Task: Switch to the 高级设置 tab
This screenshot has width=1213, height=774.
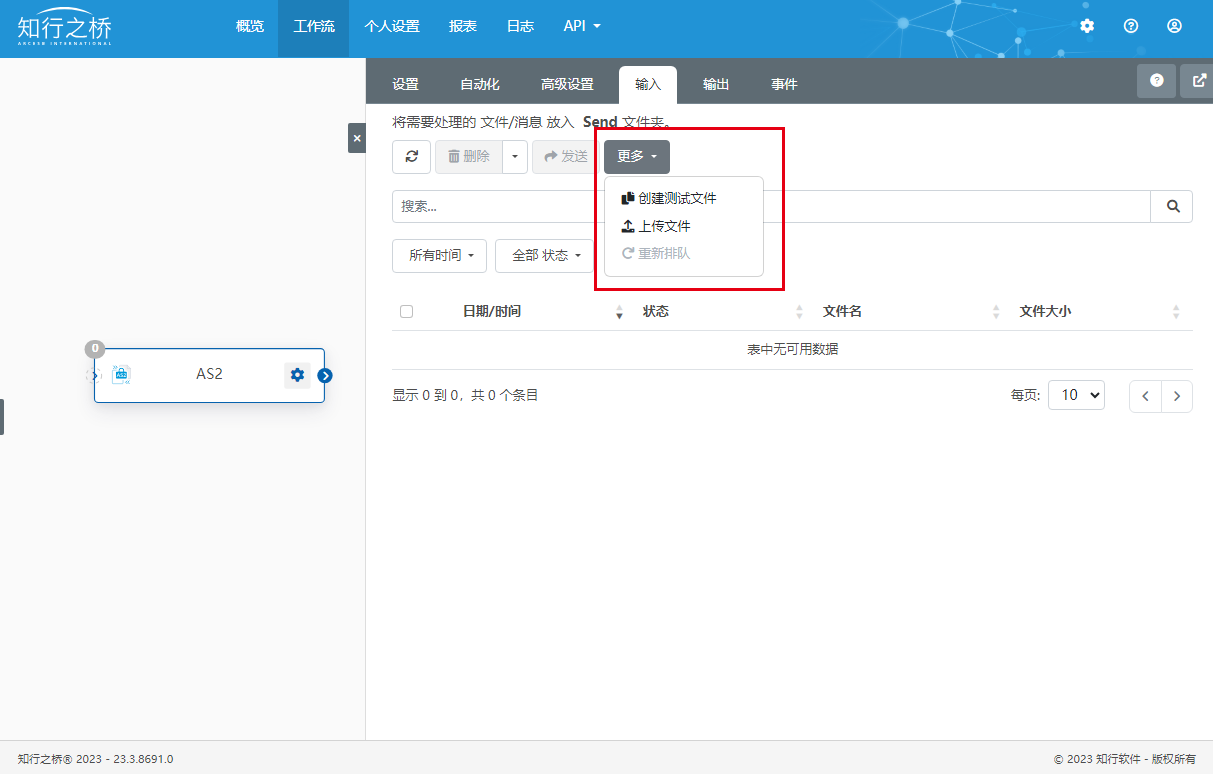Action: click(x=567, y=85)
